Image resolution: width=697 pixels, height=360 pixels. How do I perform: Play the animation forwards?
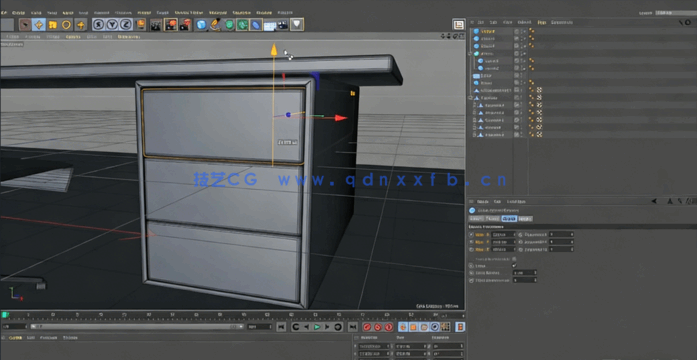[x=317, y=327]
